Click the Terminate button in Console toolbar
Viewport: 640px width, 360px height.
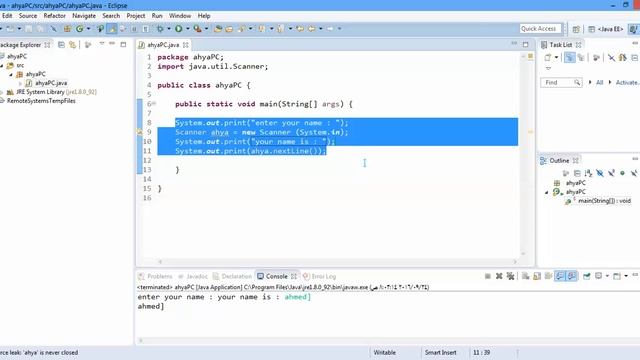point(487,276)
